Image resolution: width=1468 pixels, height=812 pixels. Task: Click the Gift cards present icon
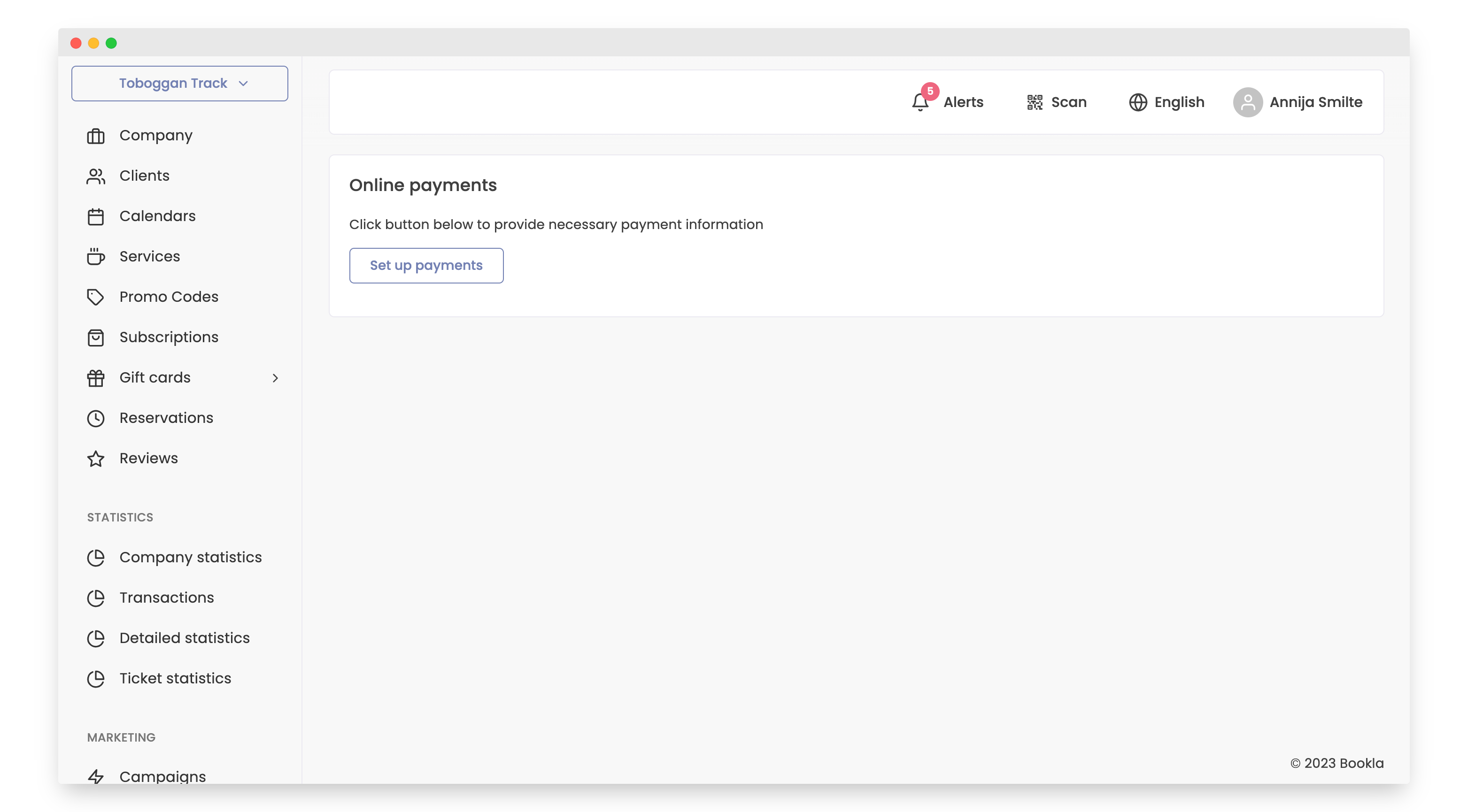pyautogui.click(x=96, y=378)
